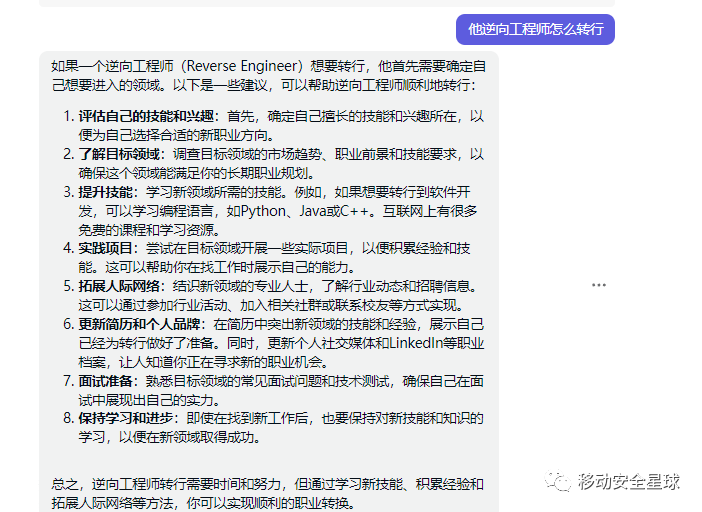Screen dimensions: 702x512
Task: Click the bold heading 拓展人际网络
Action: [x=120, y=286]
